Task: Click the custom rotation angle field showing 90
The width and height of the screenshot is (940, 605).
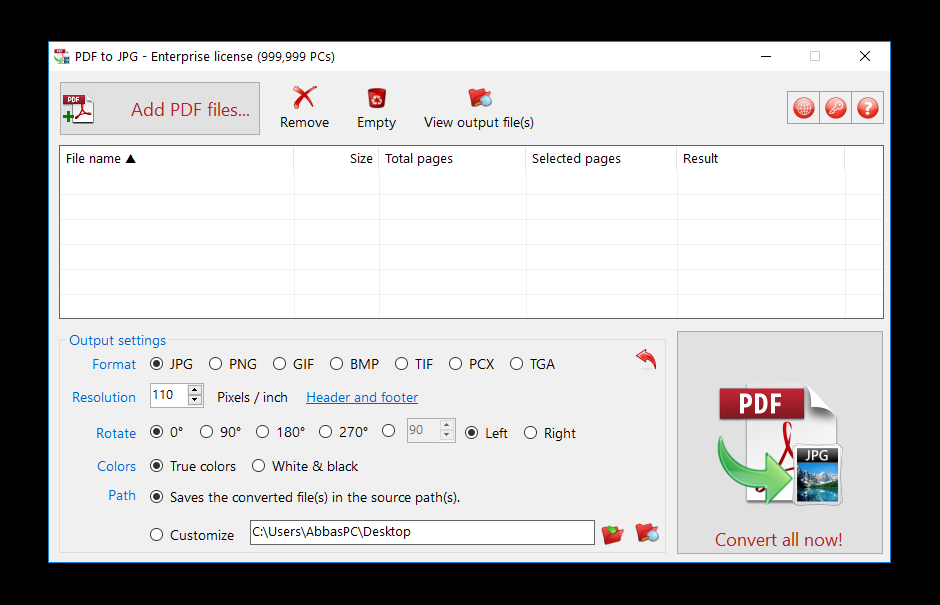Action: pos(423,431)
